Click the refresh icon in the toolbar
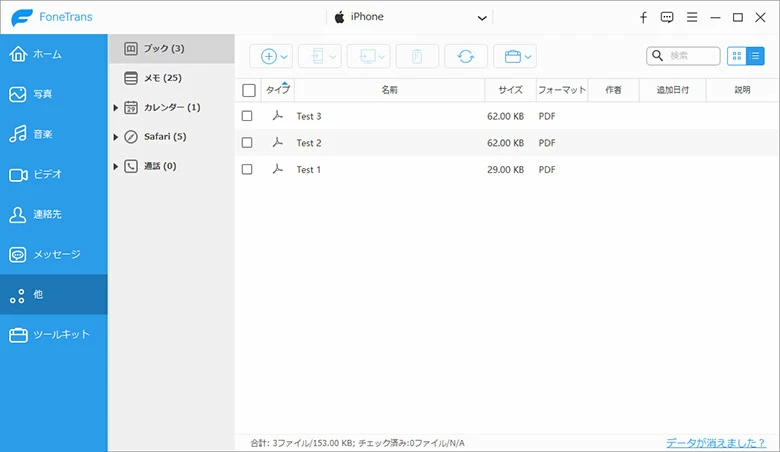Screen dimensions: 780x452 pos(466,56)
